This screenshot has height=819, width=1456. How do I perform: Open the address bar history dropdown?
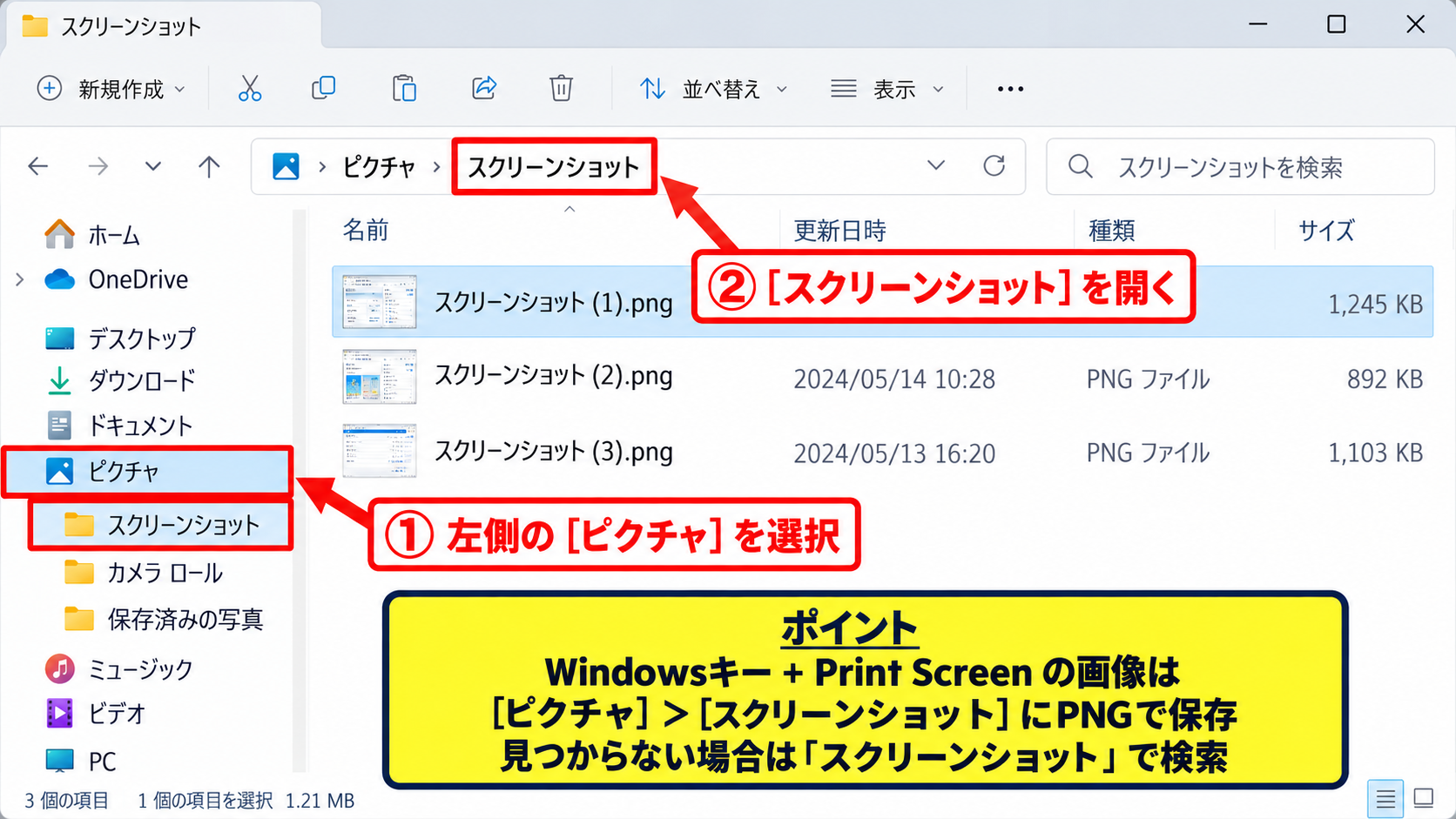pos(936,165)
